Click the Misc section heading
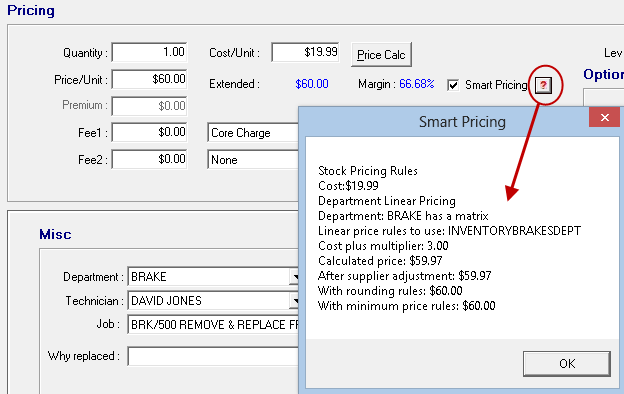Viewport: 624px width, 394px height. click(55, 234)
